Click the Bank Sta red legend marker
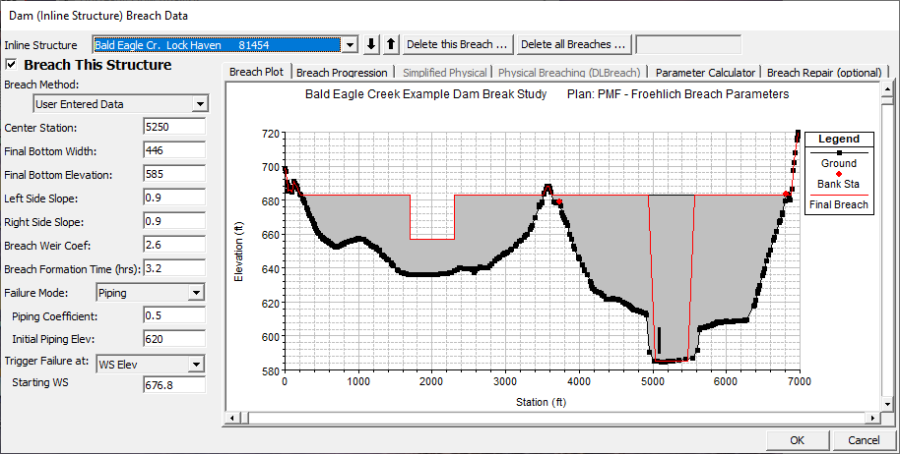 [x=838, y=174]
